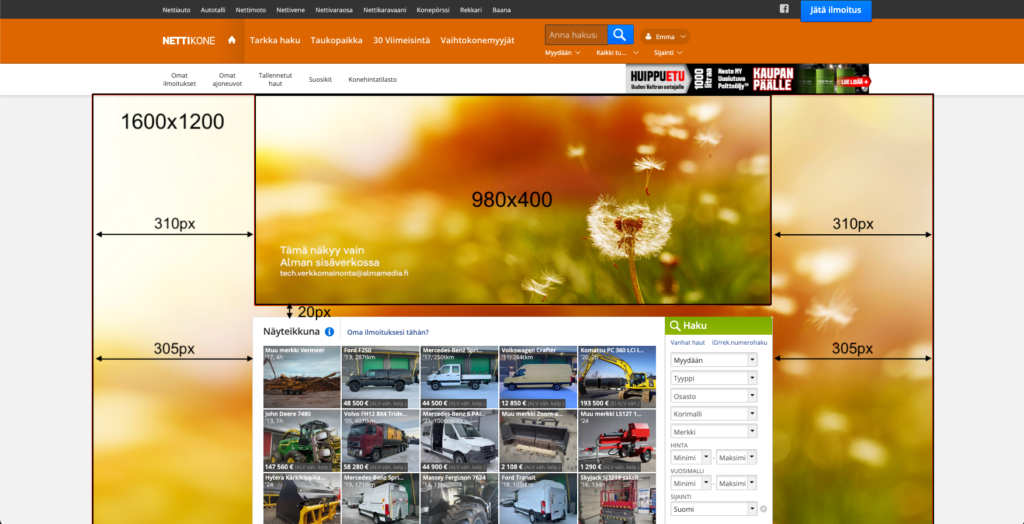
Task: Go to Konehintatilasto
Action: (x=372, y=80)
